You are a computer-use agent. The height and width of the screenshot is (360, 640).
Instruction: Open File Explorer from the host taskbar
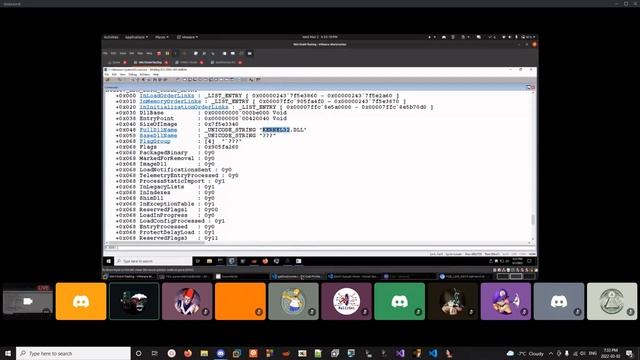point(204,353)
